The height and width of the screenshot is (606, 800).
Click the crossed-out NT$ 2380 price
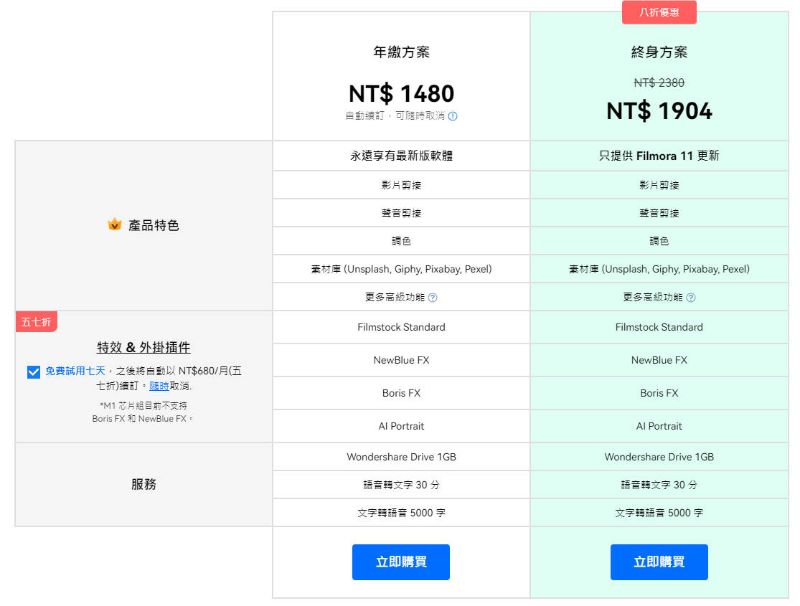click(x=659, y=83)
